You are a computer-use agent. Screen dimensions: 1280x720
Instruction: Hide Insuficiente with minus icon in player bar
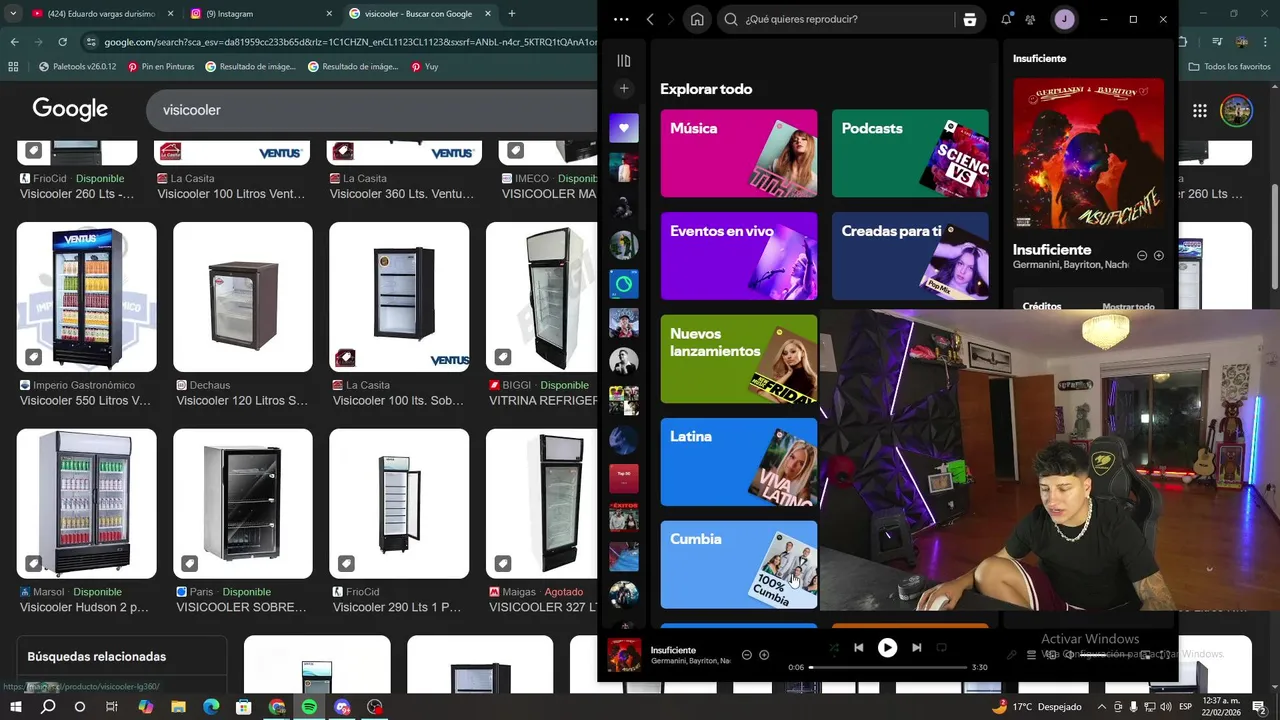(x=746, y=655)
